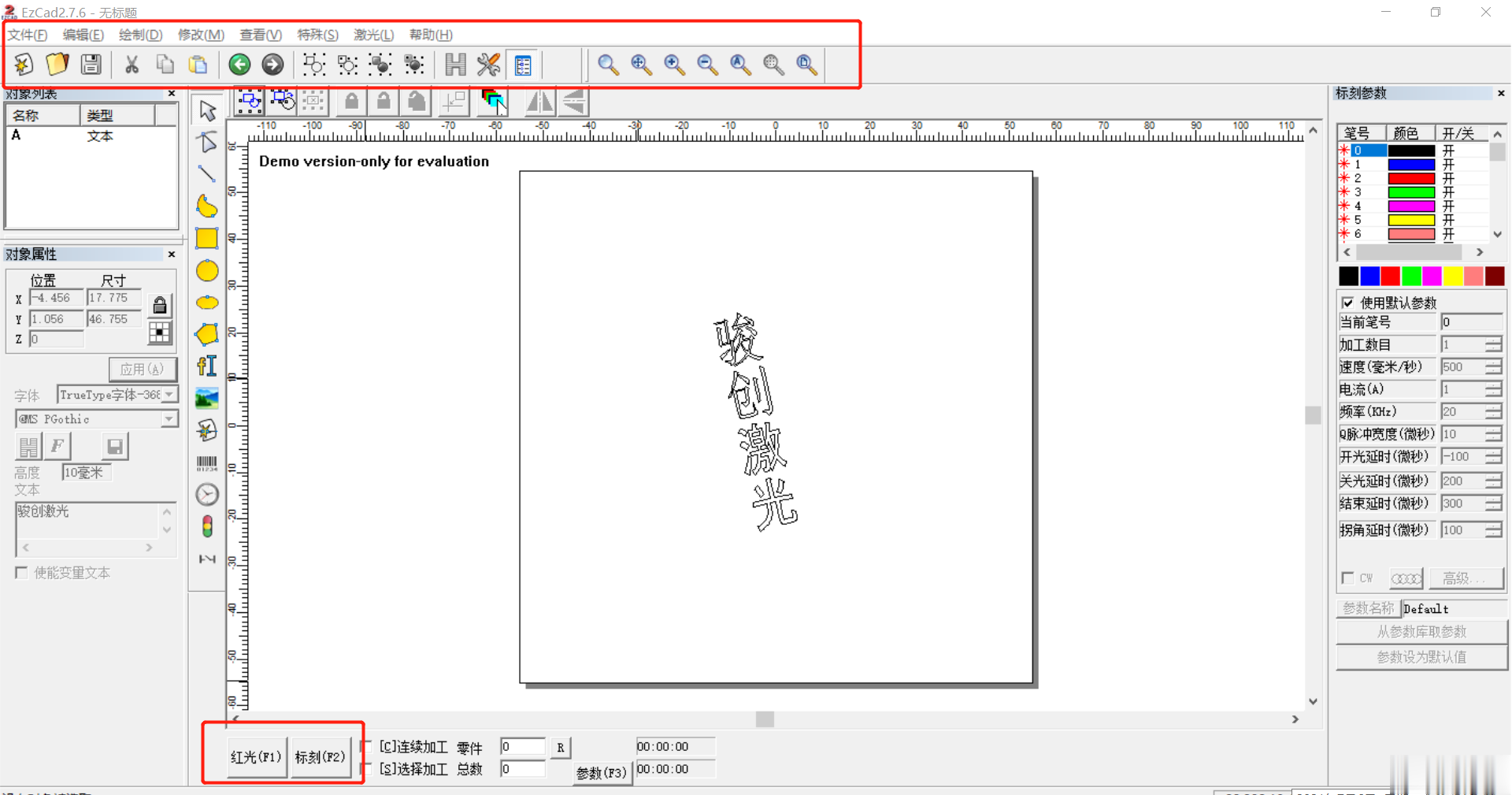Open a file with the folder icon
The height and width of the screenshot is (795, 1512).
[x=57, y=64]
